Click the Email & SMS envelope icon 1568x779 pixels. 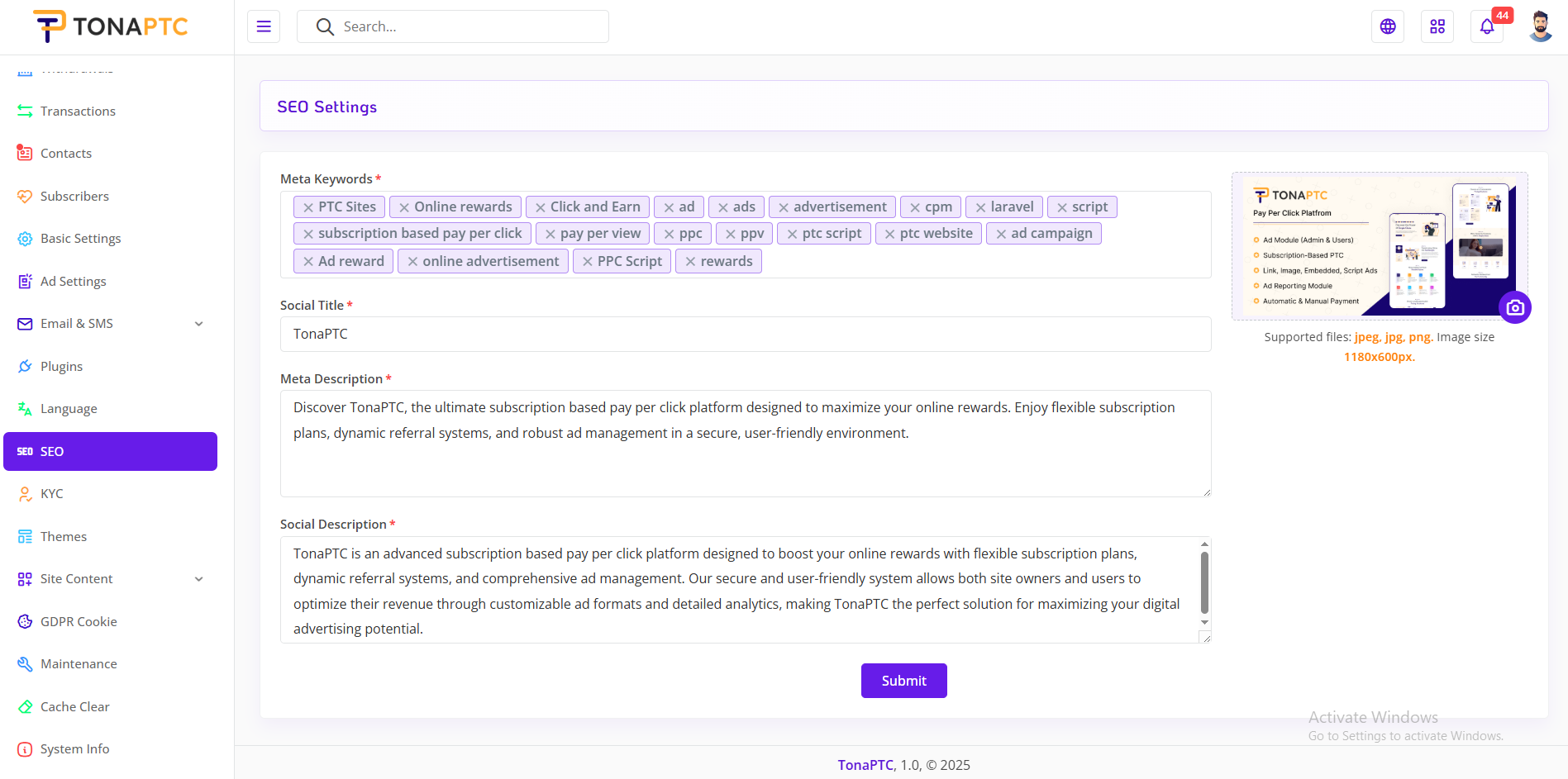click(25, 323)
